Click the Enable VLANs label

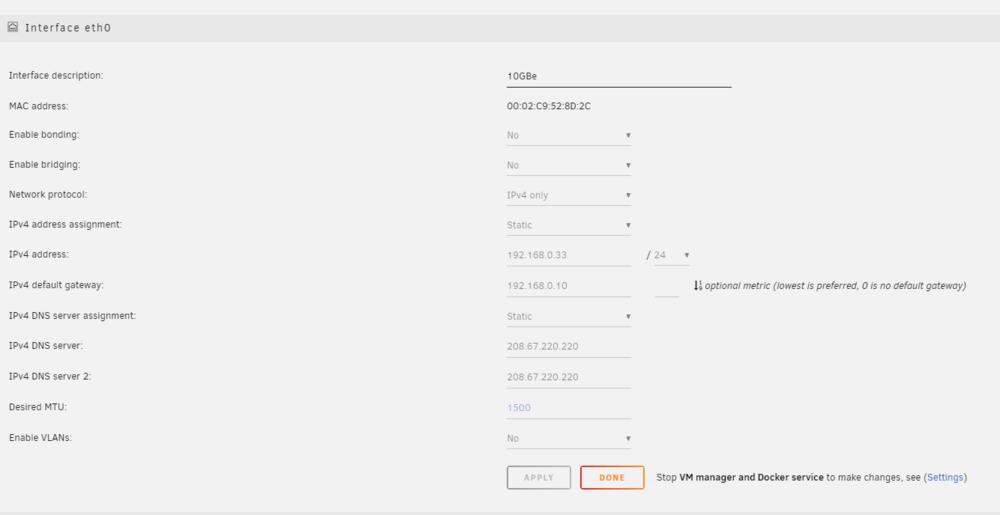click(x=40, y=438)
